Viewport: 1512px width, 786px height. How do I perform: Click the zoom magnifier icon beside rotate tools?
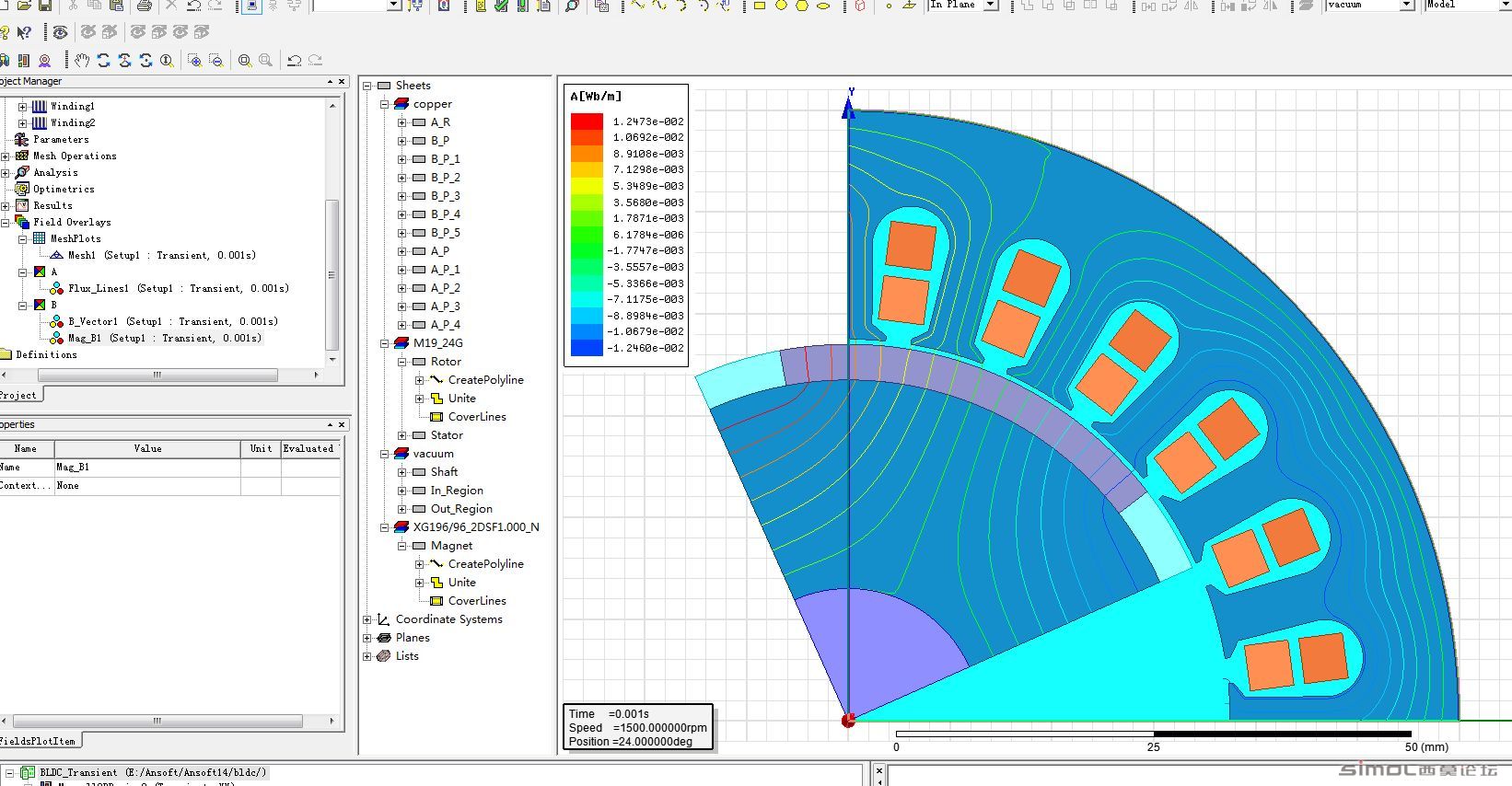coord(167,60)
